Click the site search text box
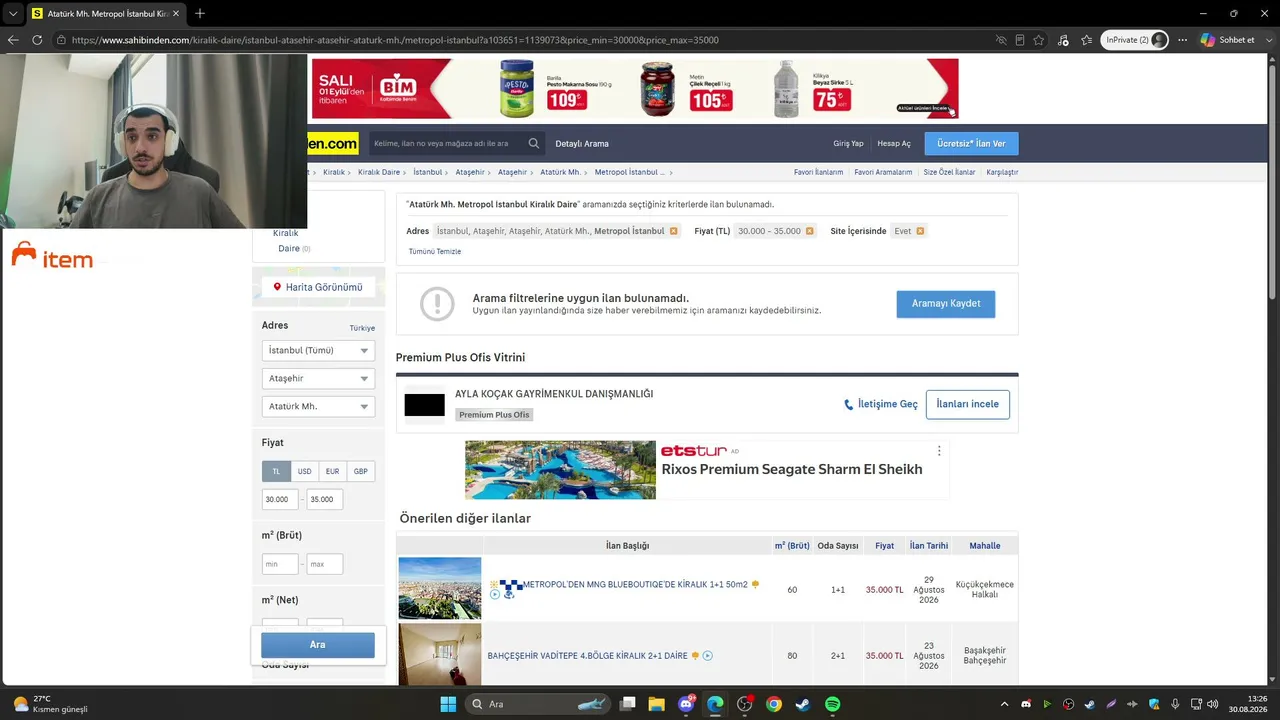Viewport: 1280px width, 720px height. 447,144
